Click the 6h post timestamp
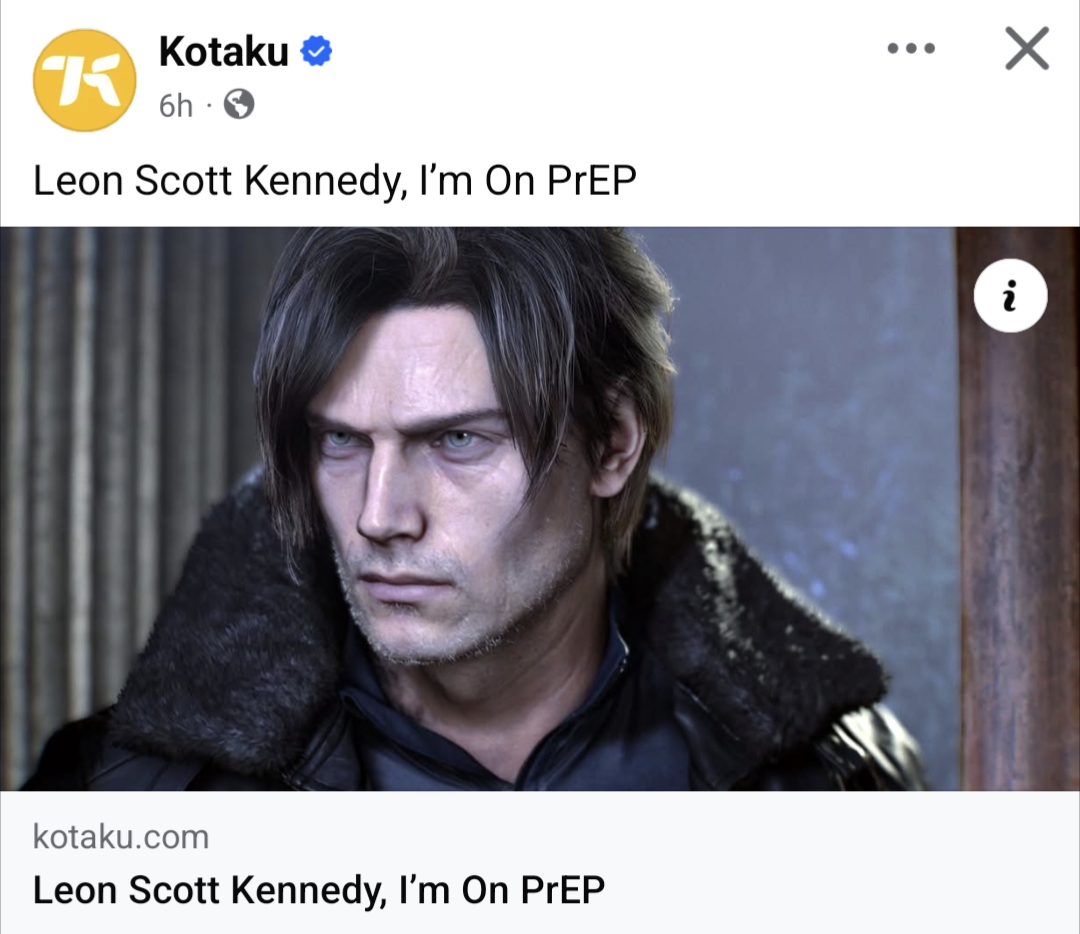Screen dimensions: 1080x934 point(175,105)
